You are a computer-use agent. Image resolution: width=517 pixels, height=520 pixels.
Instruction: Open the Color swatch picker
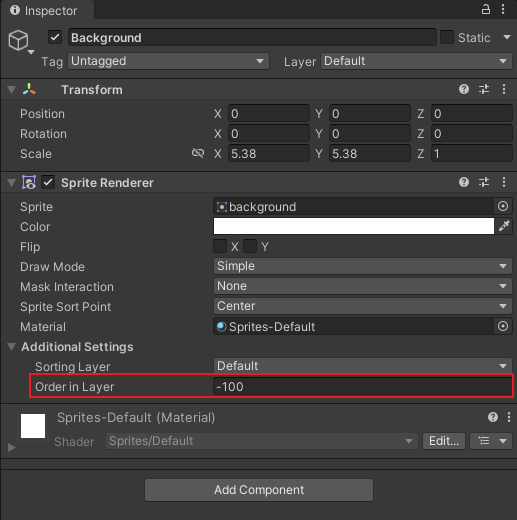[354, 226]
